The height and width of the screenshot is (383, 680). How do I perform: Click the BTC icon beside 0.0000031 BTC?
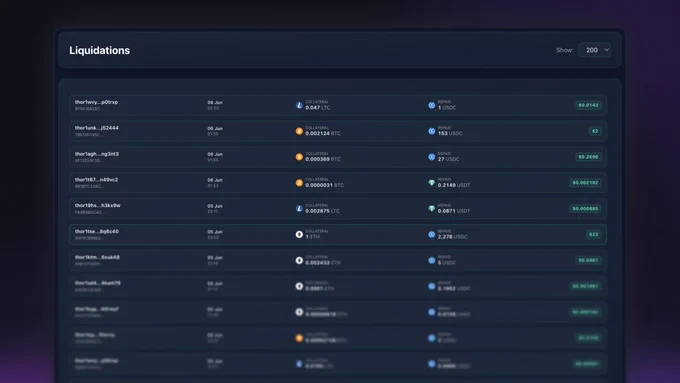point(299,183)
